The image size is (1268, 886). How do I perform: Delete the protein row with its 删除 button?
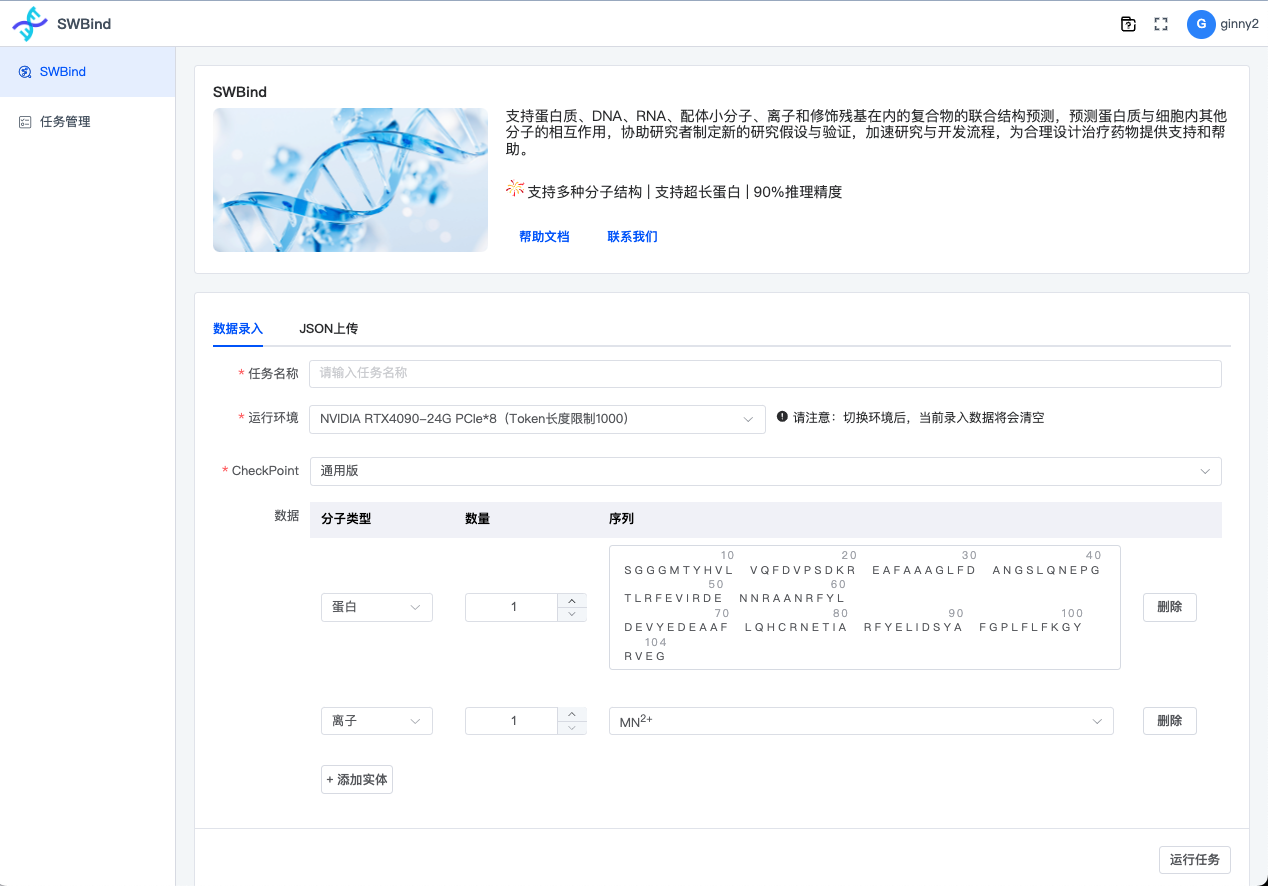(x=1169, y=607)
